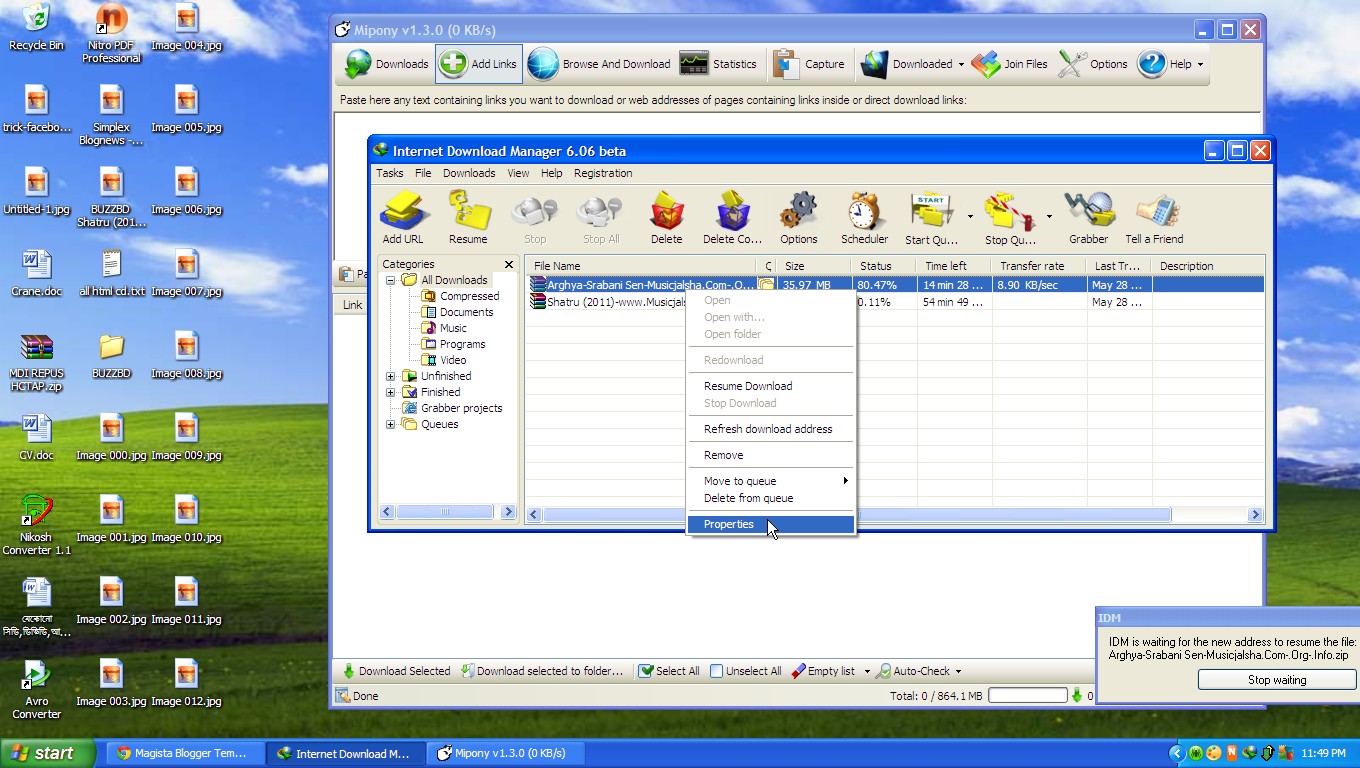Click Download selected to folder button

(542, 671)
